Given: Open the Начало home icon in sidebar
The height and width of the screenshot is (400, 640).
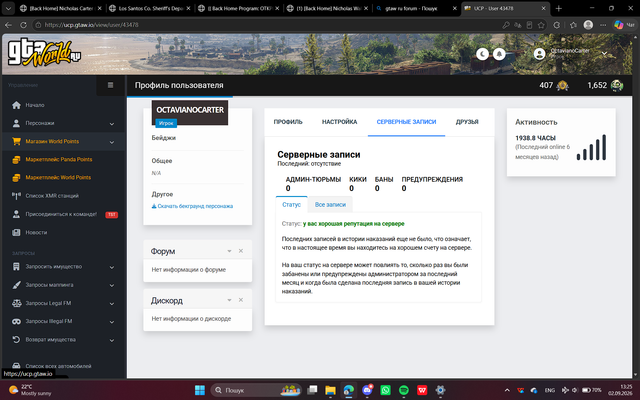Looking at the screenshot, I should tap(16, 105).
